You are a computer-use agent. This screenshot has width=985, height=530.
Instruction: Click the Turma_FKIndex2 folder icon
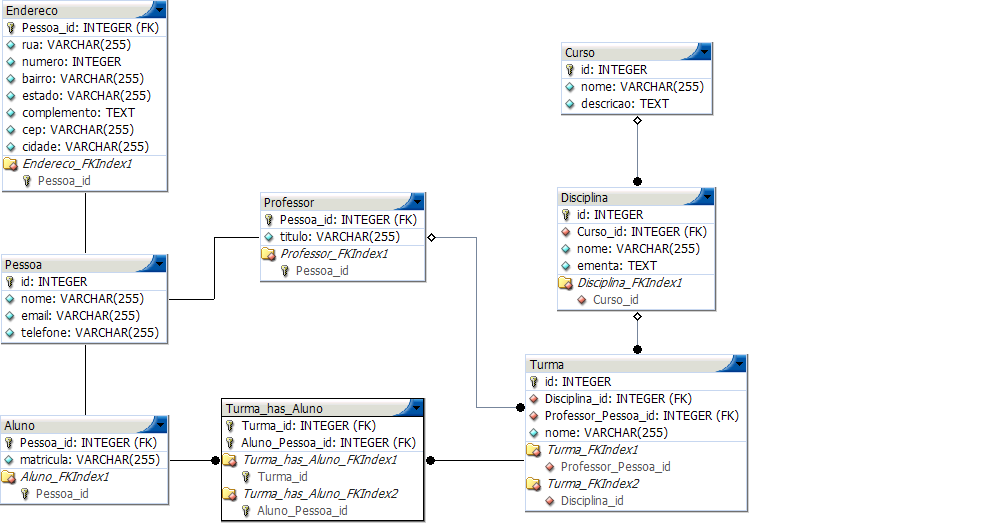[533, 484]
